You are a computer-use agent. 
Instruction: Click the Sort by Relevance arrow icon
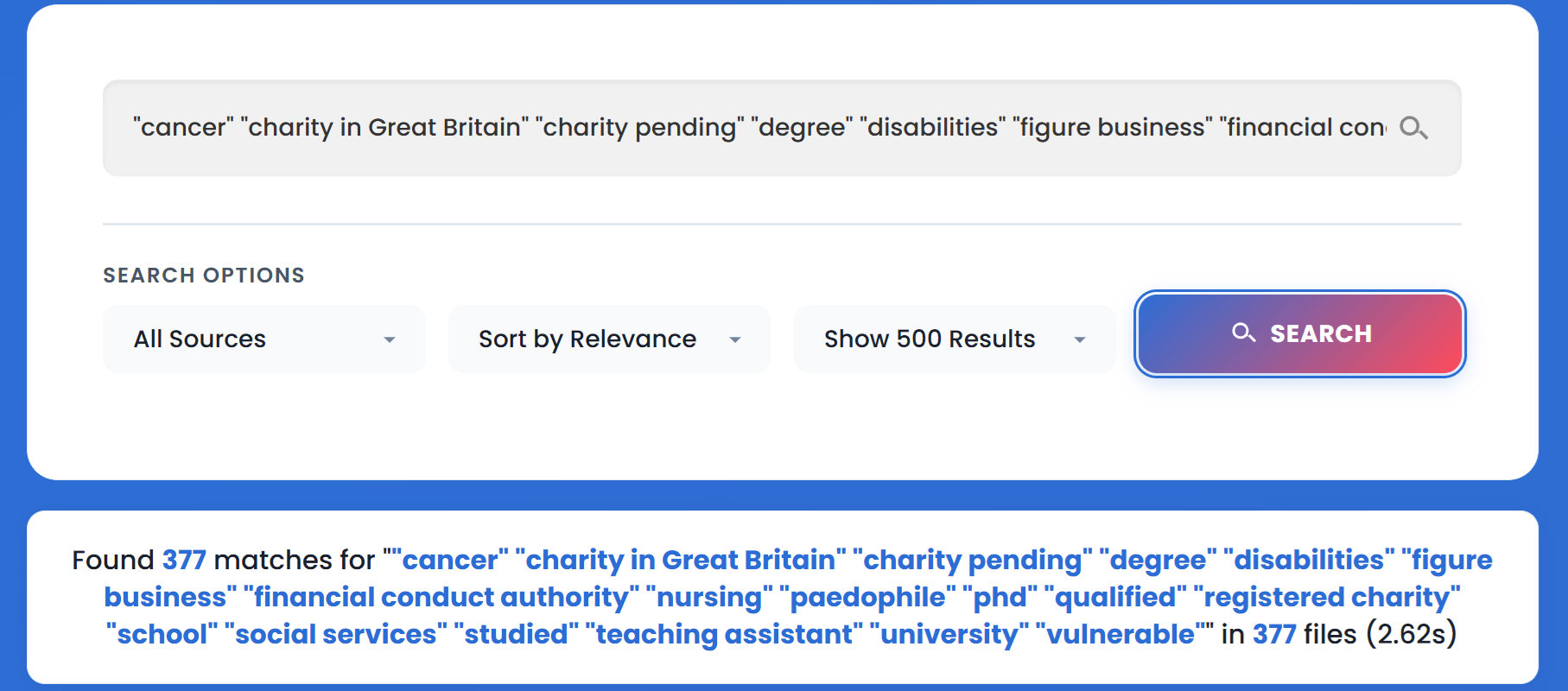[x=734, y=339]
